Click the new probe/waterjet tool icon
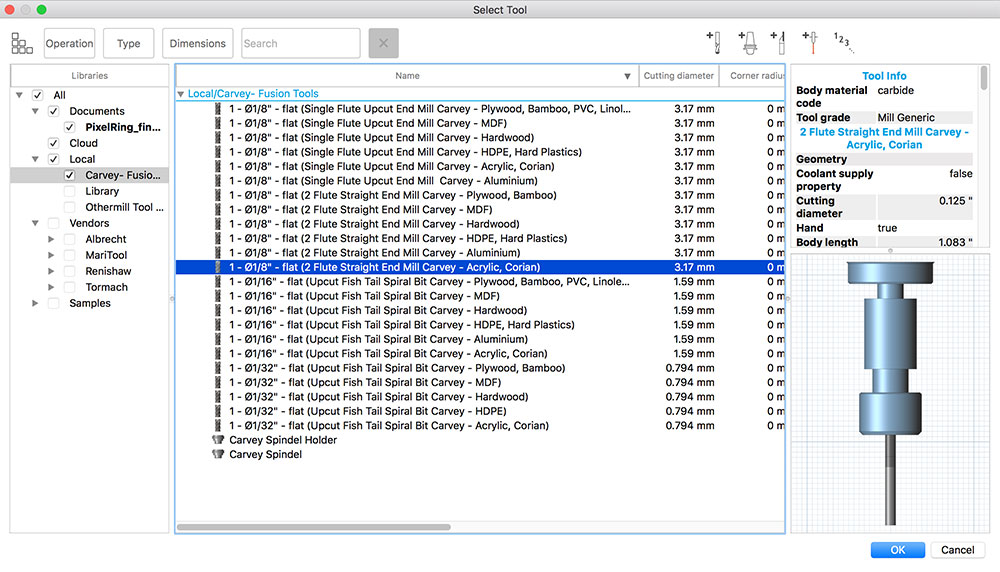Image resolution: width=1000 pixels, height=572 pixels. [810, 42]
